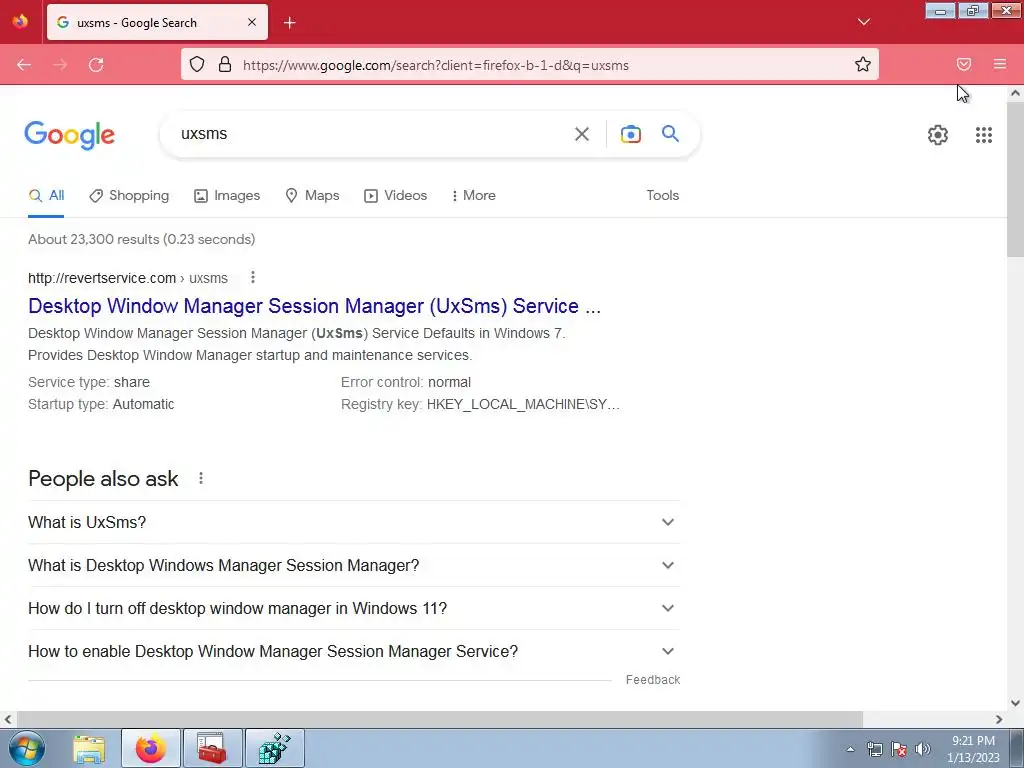
Task: Click the forward navigation arrow
Action: pos(60,65)
